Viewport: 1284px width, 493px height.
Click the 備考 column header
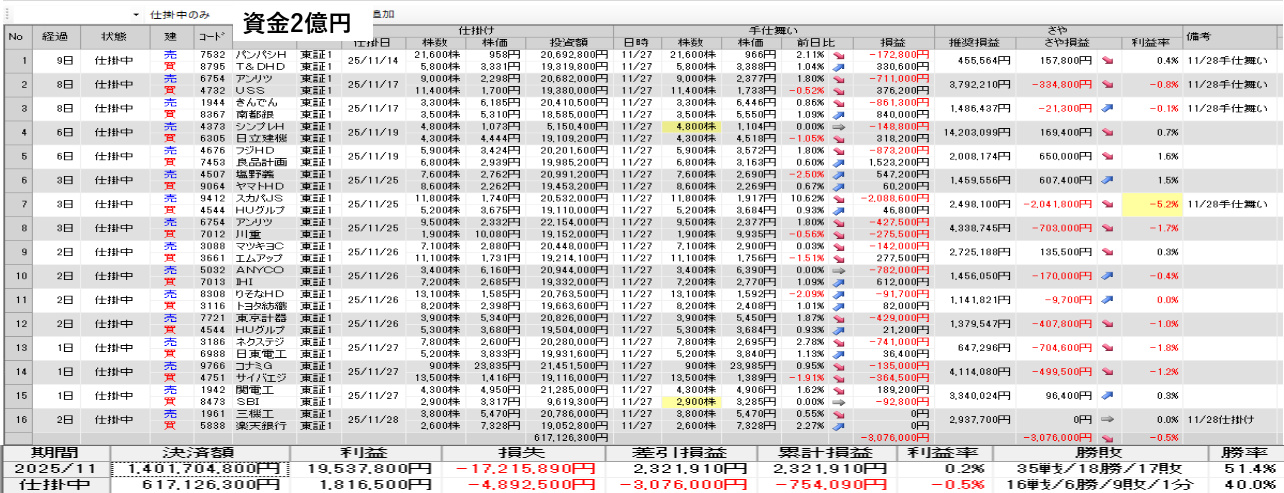point(1200,37)
